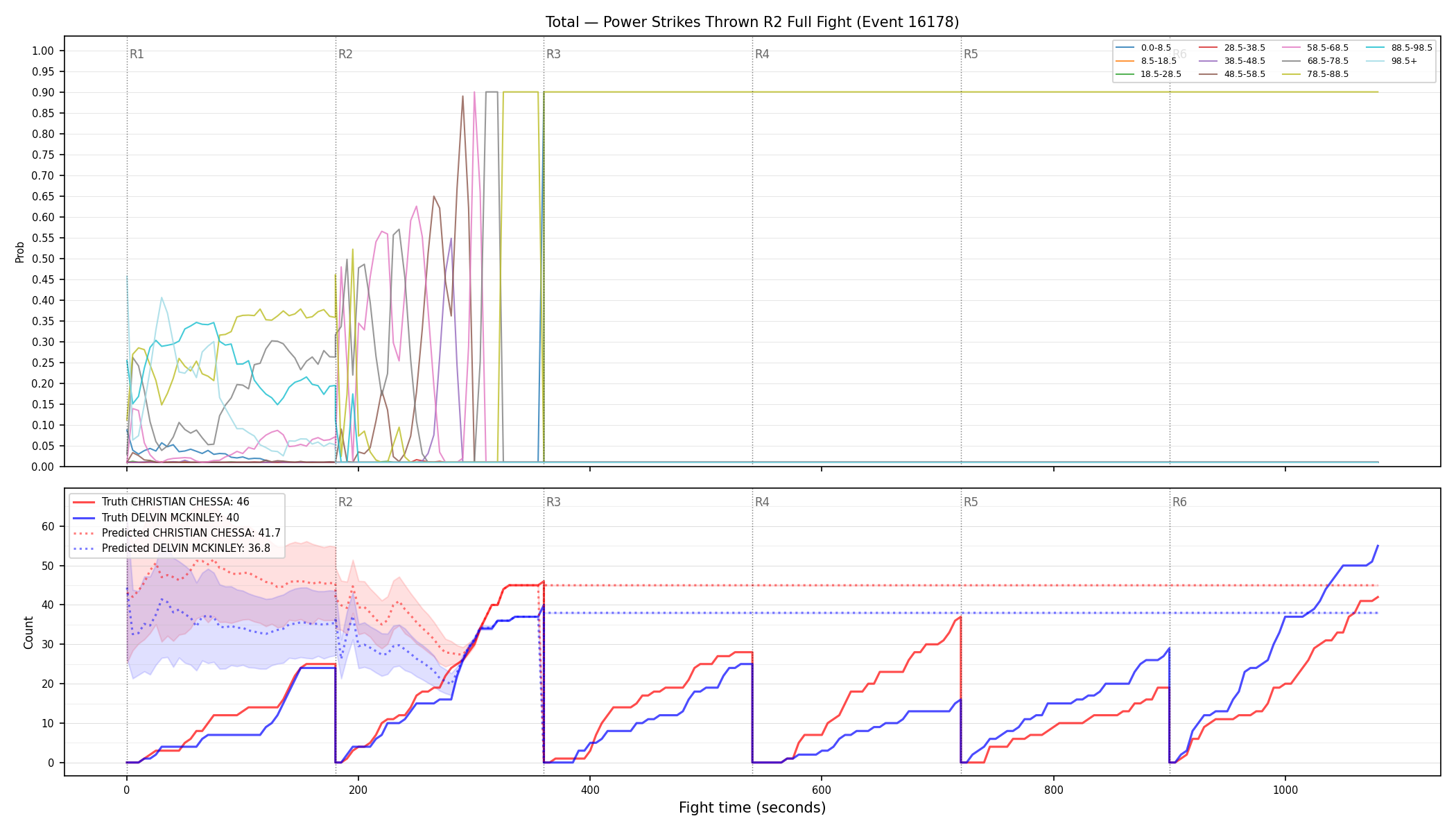Click the R2 round marker in the count chart

pos(345,502)
